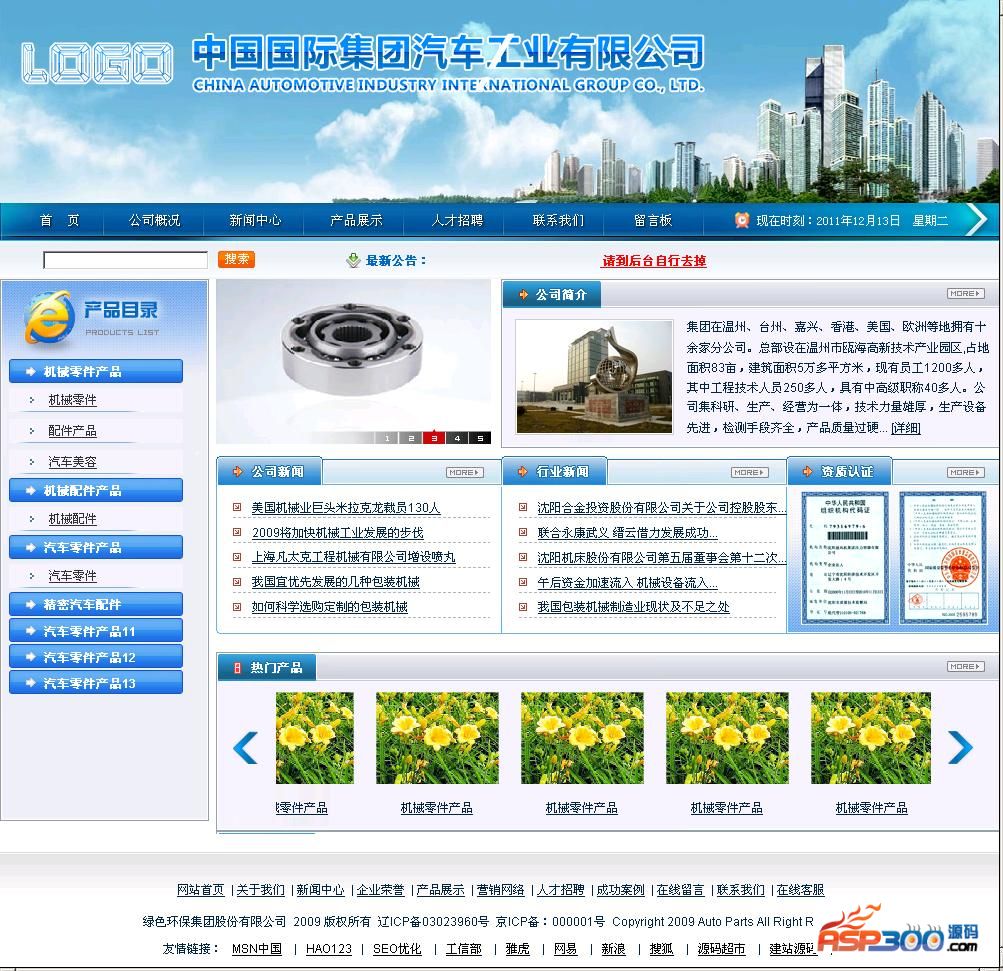Open the 公司概况 navigation item
1003x971 pixels.
154,220
